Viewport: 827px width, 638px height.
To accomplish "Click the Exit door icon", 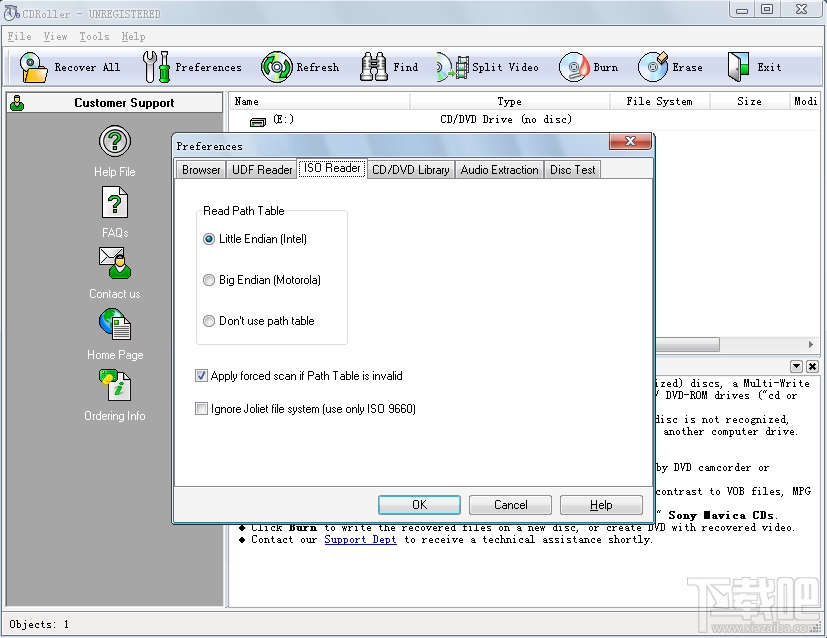I will click(738, 67).
